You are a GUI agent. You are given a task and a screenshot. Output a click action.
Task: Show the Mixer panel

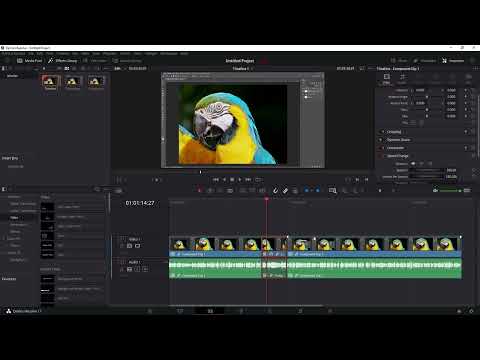coord(399,61)
